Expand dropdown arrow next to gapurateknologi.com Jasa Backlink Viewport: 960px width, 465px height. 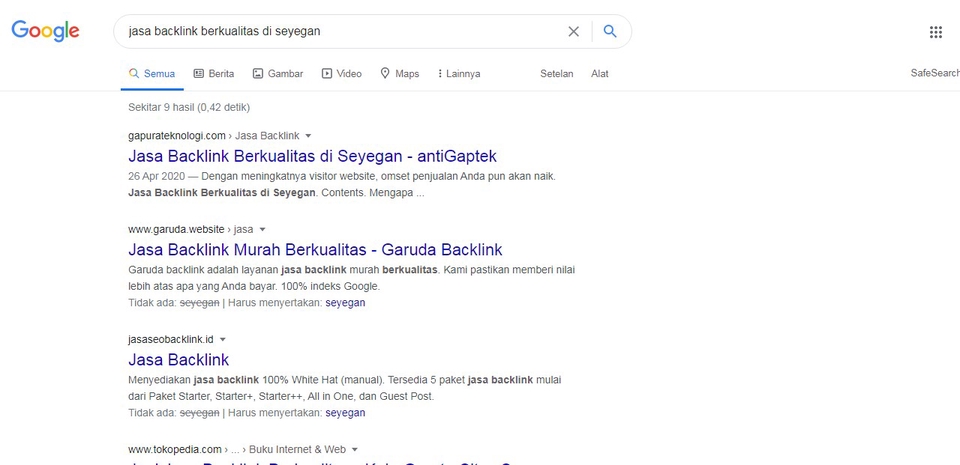click(x=308, y=136)
